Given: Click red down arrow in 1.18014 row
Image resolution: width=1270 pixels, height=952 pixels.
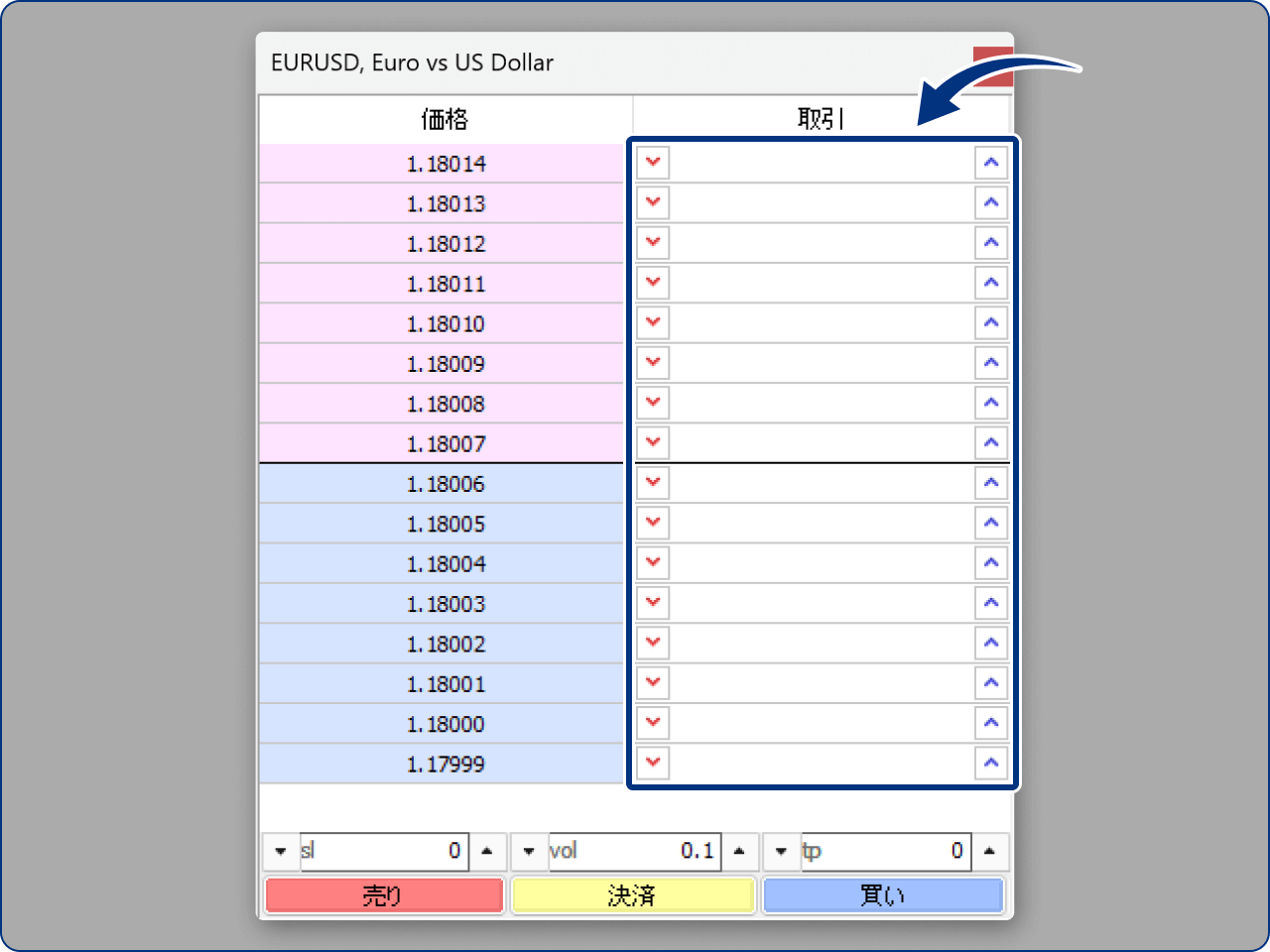Looking at the screenshot, I should [653, 163].
